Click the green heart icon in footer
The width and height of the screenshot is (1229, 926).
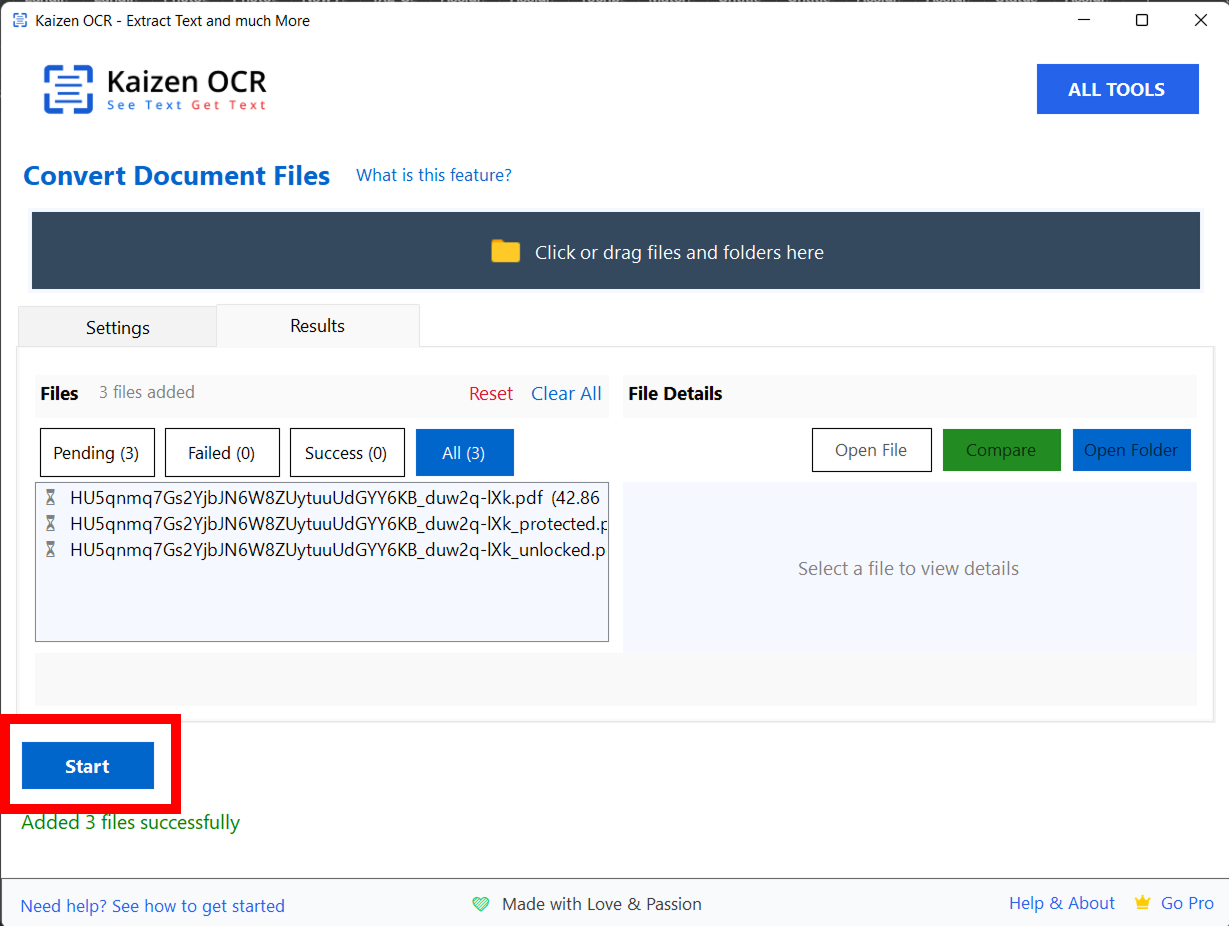click(x=481, y=904)
